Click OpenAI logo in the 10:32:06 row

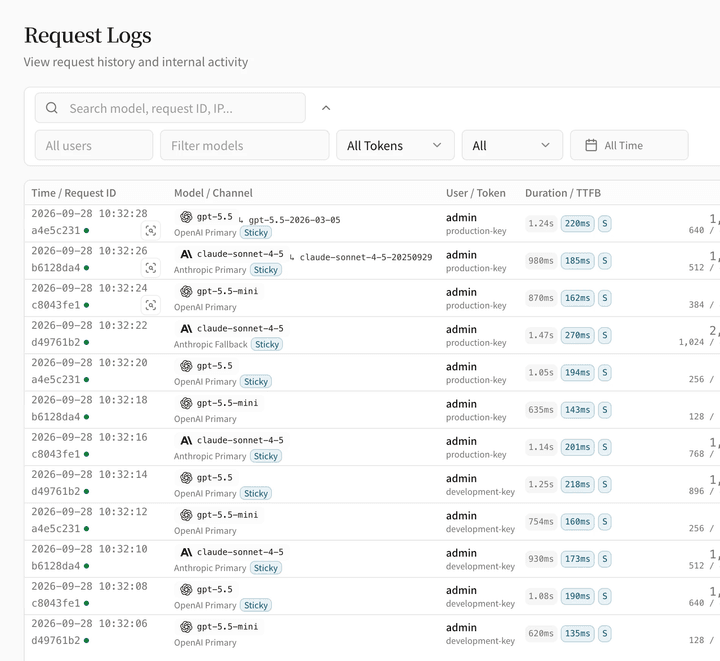[186, 627]
